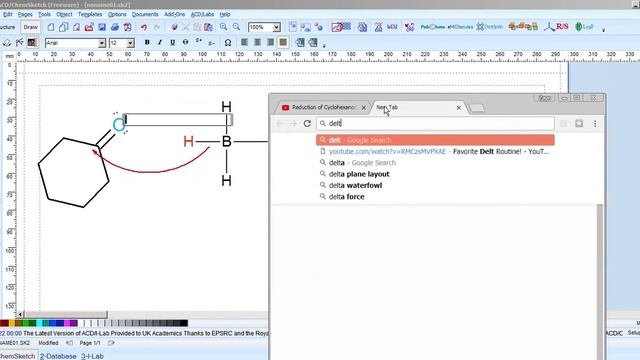Click the Export to PDF icon
The height and width of the screenshot is (360, 640).
click(x=128, y=27)
